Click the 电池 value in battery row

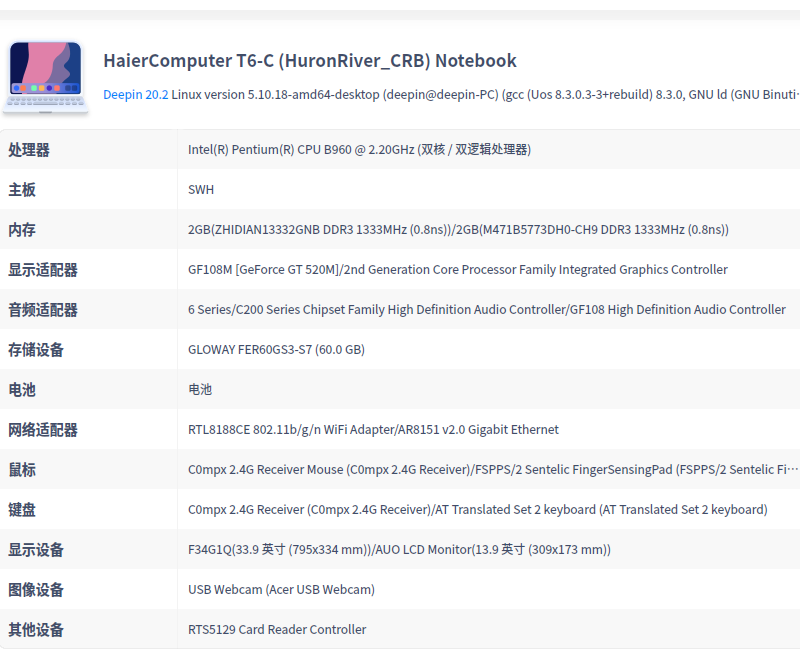pyautogui.click(x=200, y=389)
